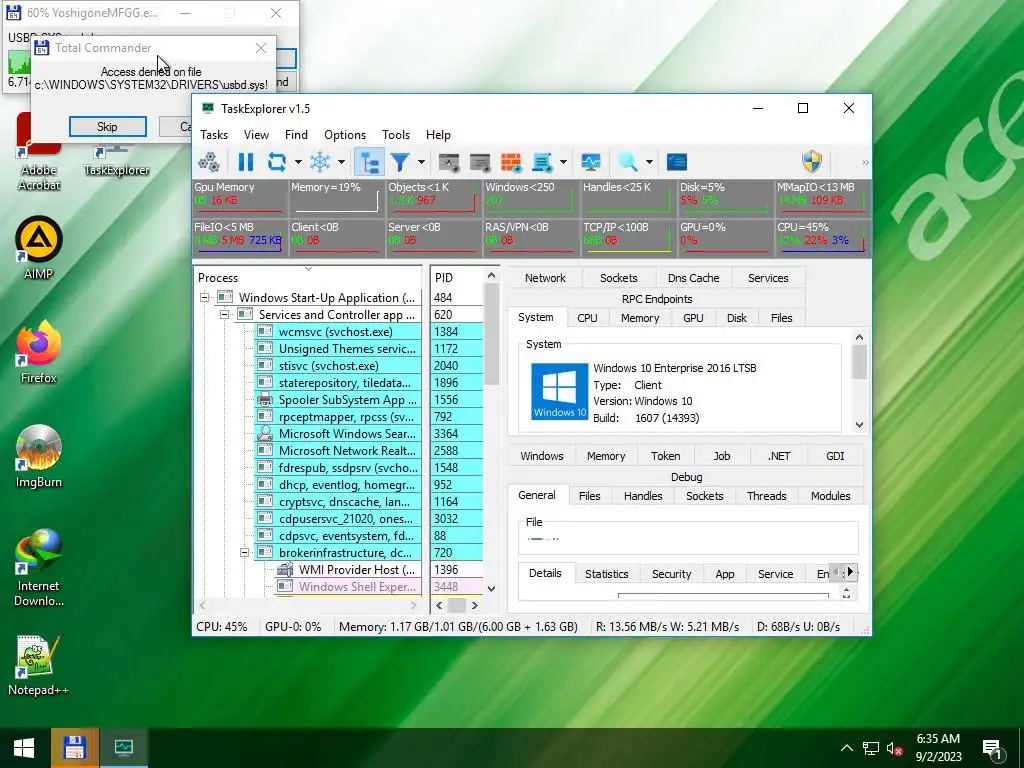
Task: Open the dropdown arrow beside the server monitor icon
Action: [563, 162]
